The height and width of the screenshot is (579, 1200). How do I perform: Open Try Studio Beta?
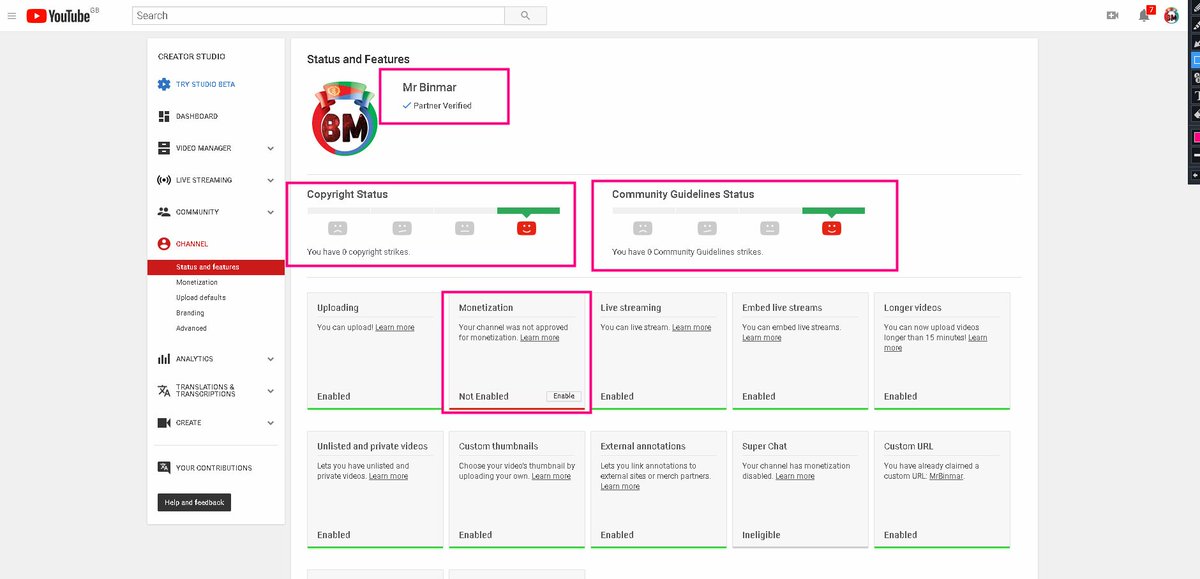[x=206, y=84]
